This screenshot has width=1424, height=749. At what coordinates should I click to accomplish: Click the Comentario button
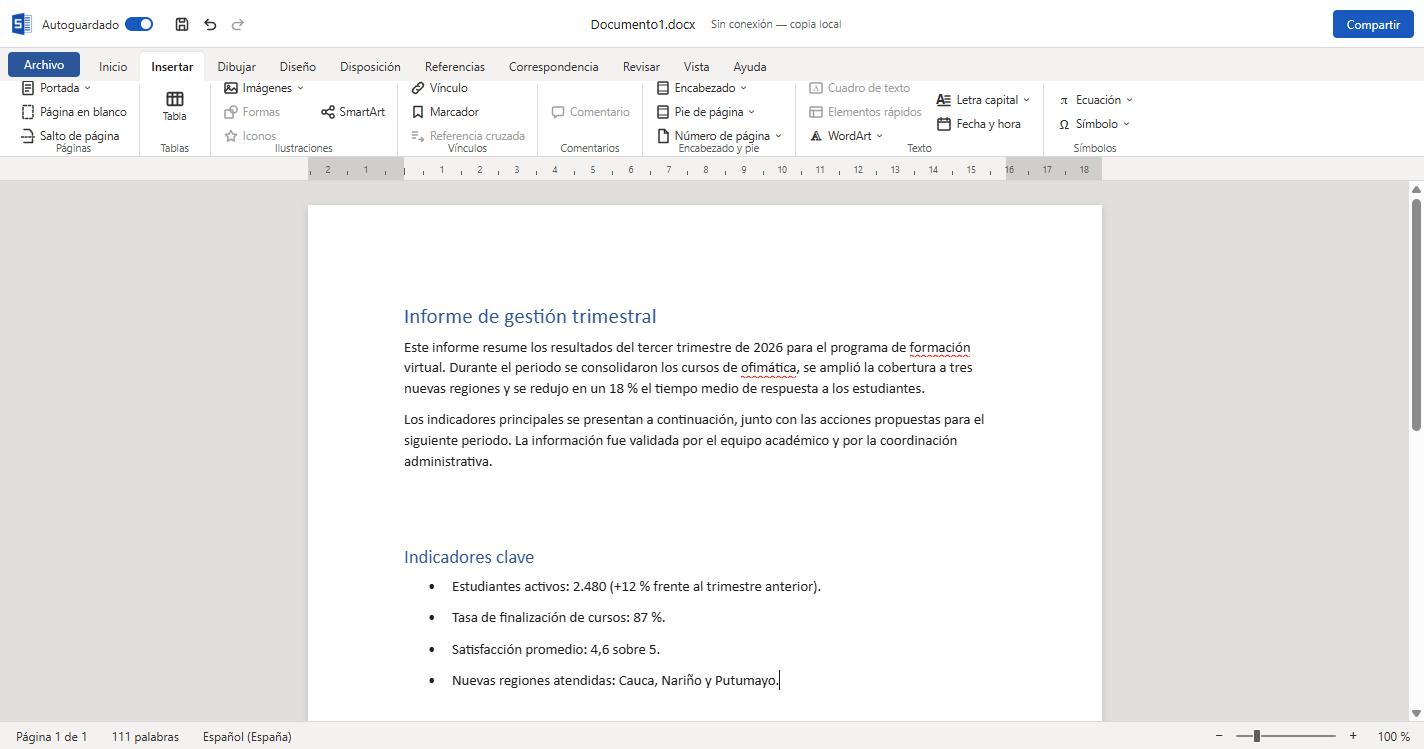(x=590, y=112)
